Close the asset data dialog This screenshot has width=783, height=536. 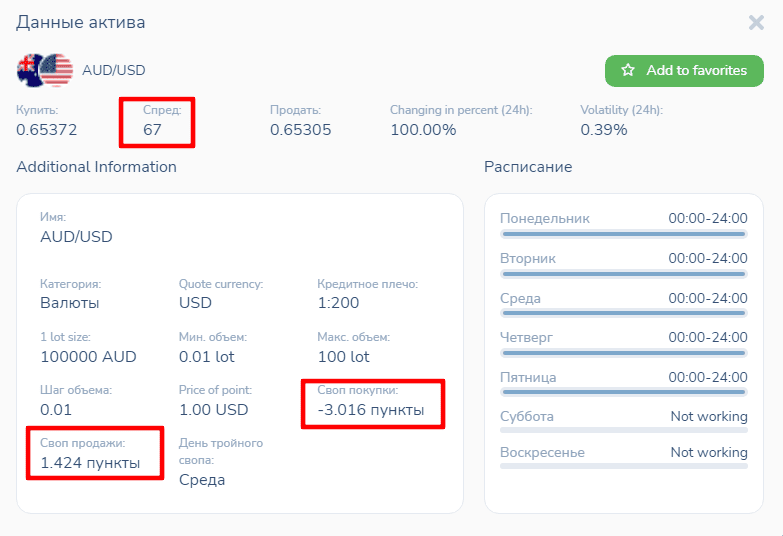pyautogui.click(x=756, y=22)
